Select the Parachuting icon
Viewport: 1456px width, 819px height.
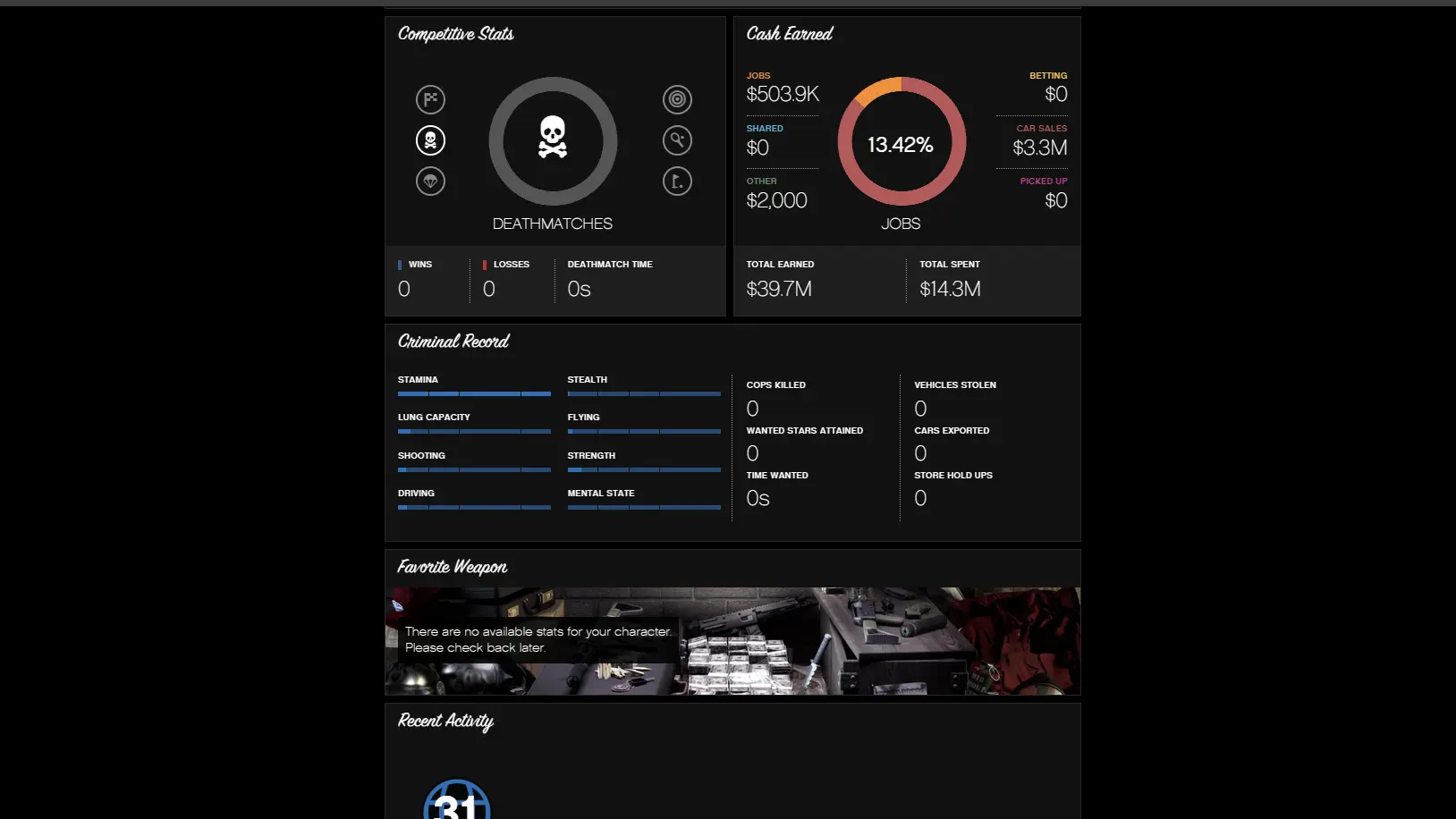tap(430, 182)
